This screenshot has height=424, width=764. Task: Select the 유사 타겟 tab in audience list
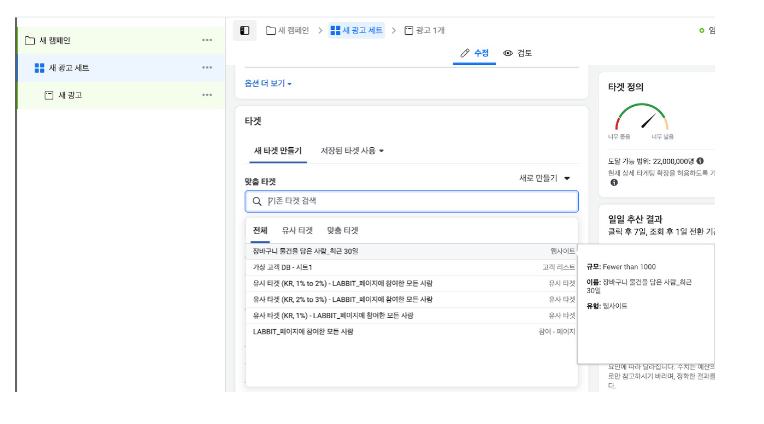point(297,231)
